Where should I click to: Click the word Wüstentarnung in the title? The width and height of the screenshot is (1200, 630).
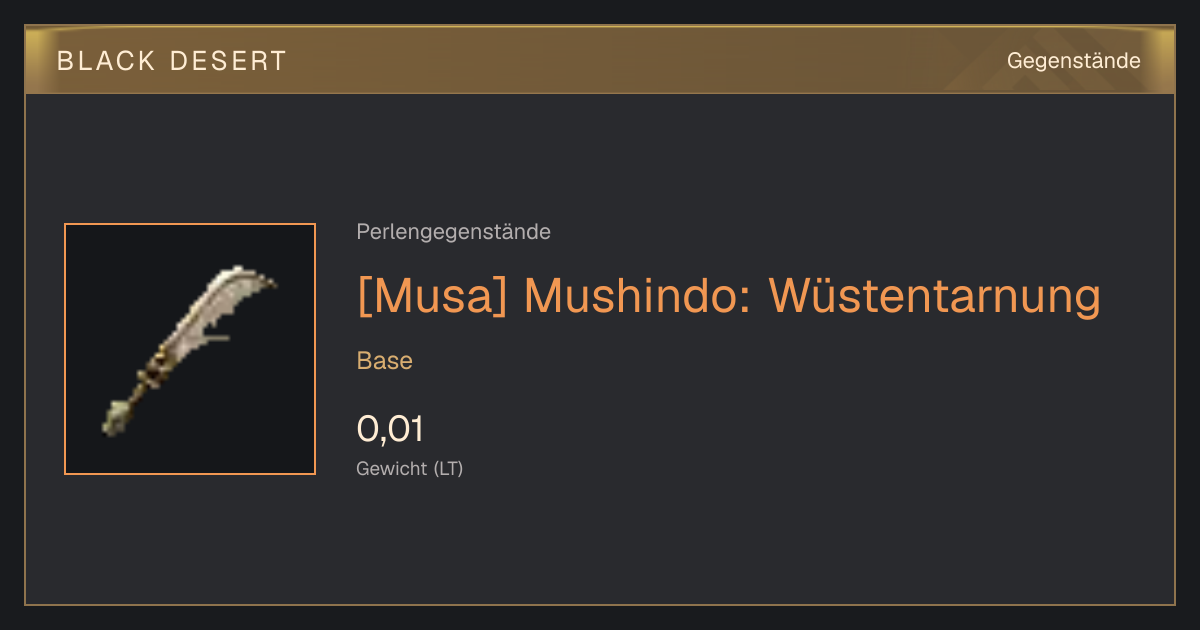point(934,295)
